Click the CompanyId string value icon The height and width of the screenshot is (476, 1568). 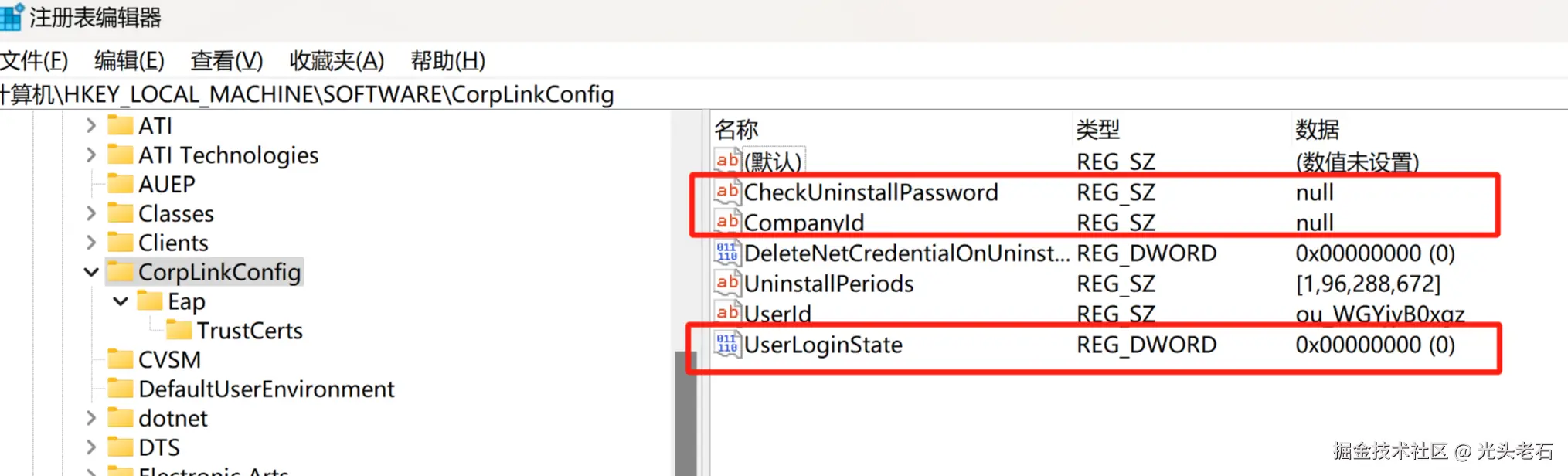pyautogui.click(x=727, y=223)
